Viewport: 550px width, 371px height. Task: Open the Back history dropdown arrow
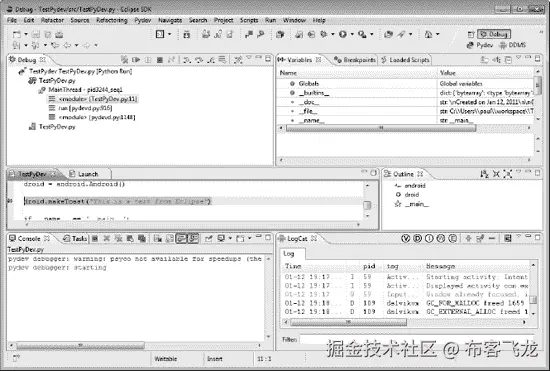76,45
